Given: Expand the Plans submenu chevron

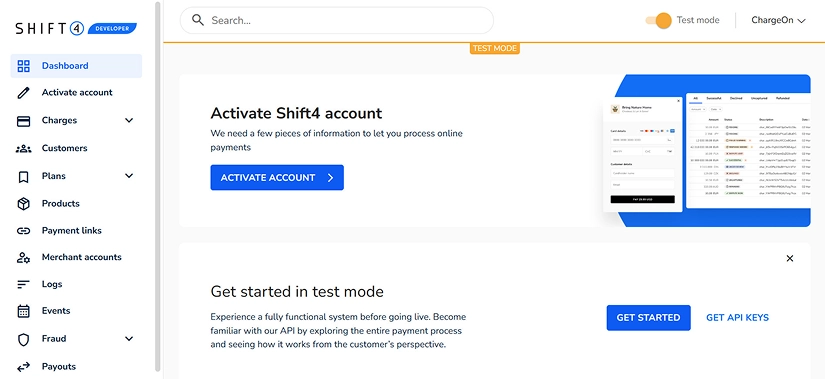Looking at the screenshot, I should tap(129, 176).
